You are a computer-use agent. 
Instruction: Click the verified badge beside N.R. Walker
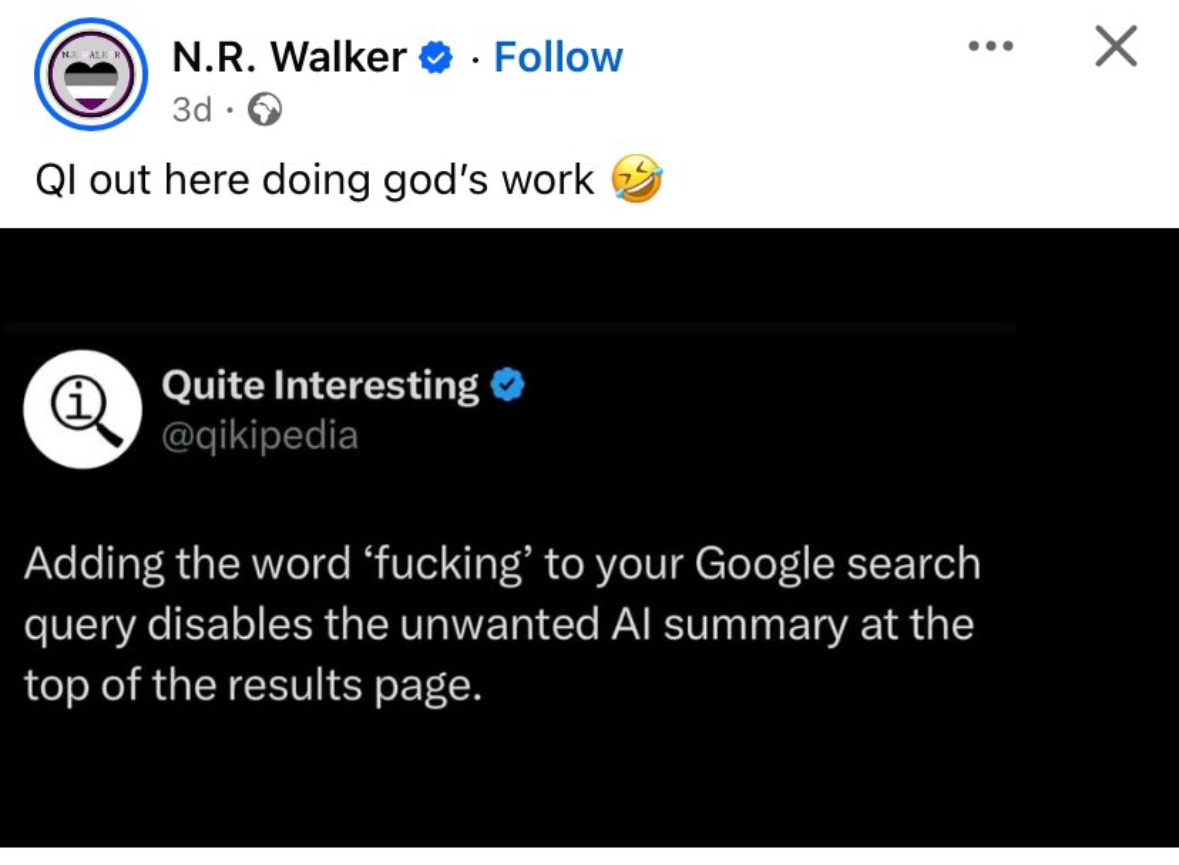click(x=436, y=59)
